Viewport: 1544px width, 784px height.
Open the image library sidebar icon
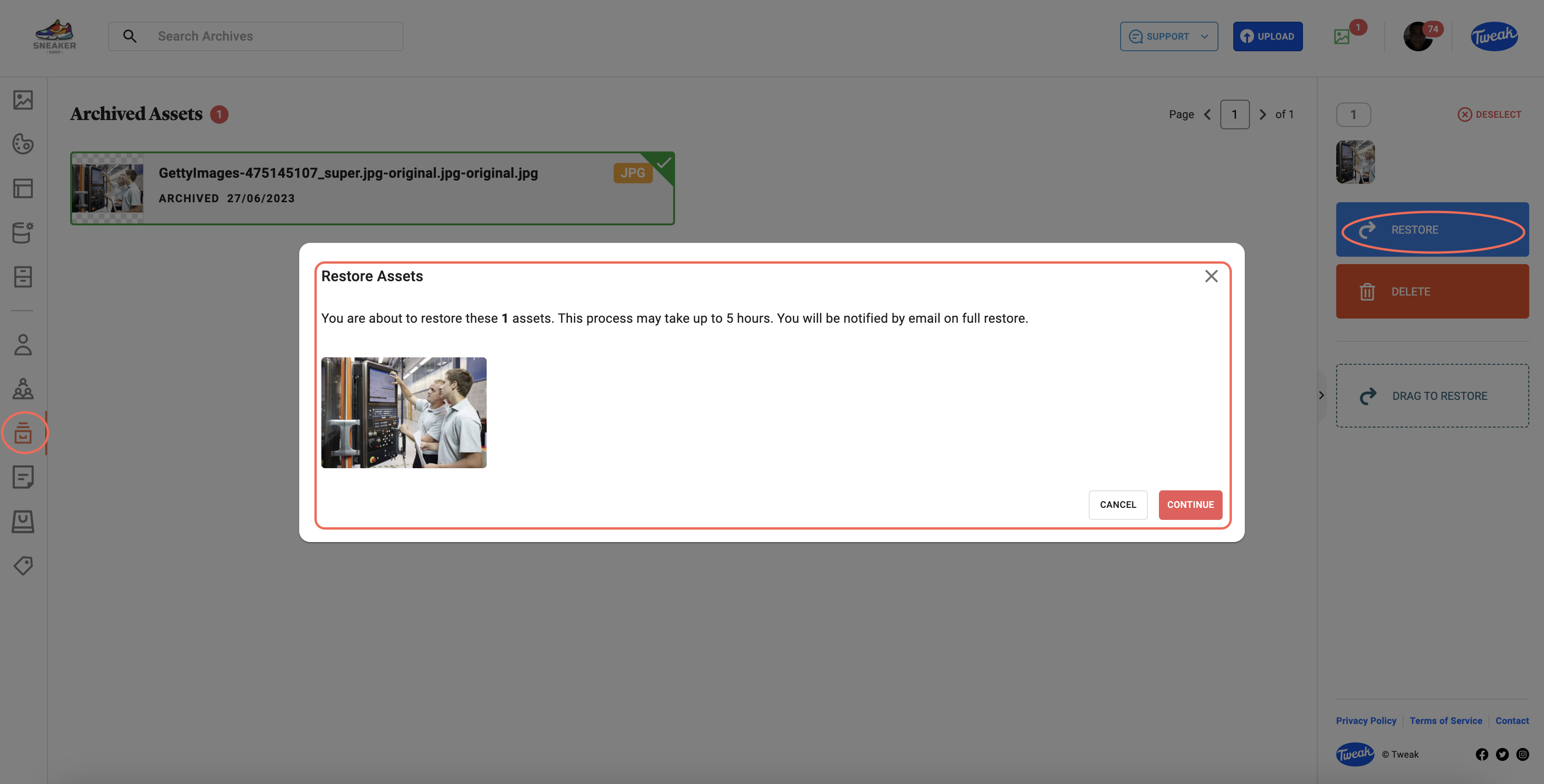(24, 100)
